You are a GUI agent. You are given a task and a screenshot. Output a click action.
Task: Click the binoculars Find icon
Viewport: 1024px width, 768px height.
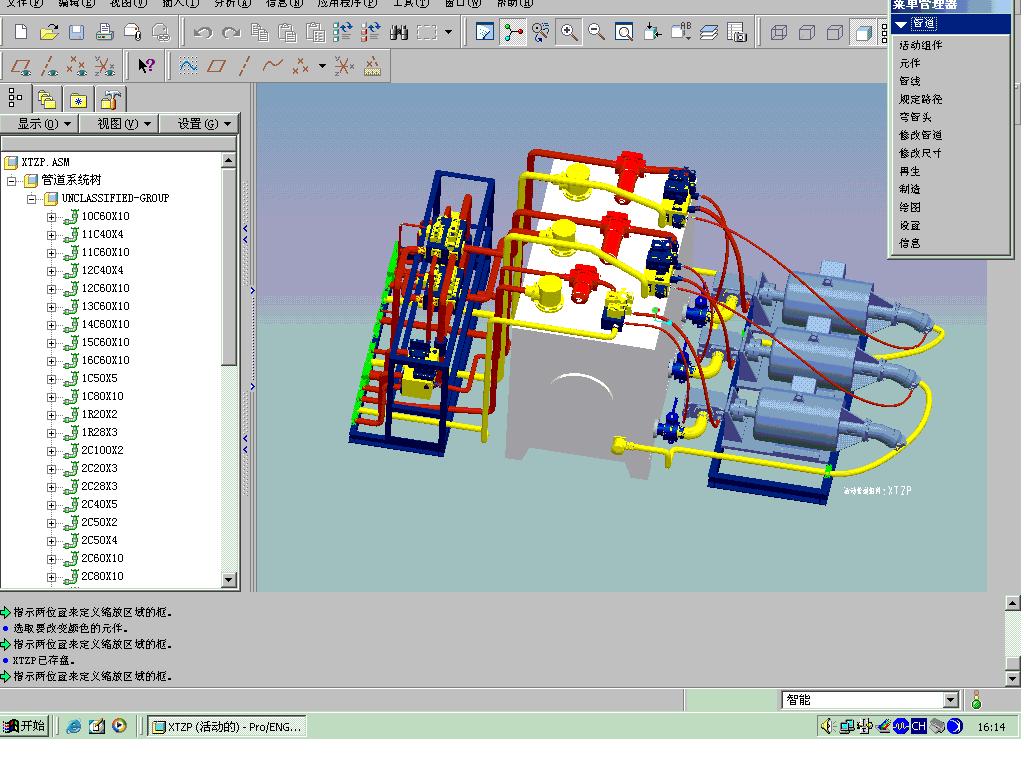(399, 33)
